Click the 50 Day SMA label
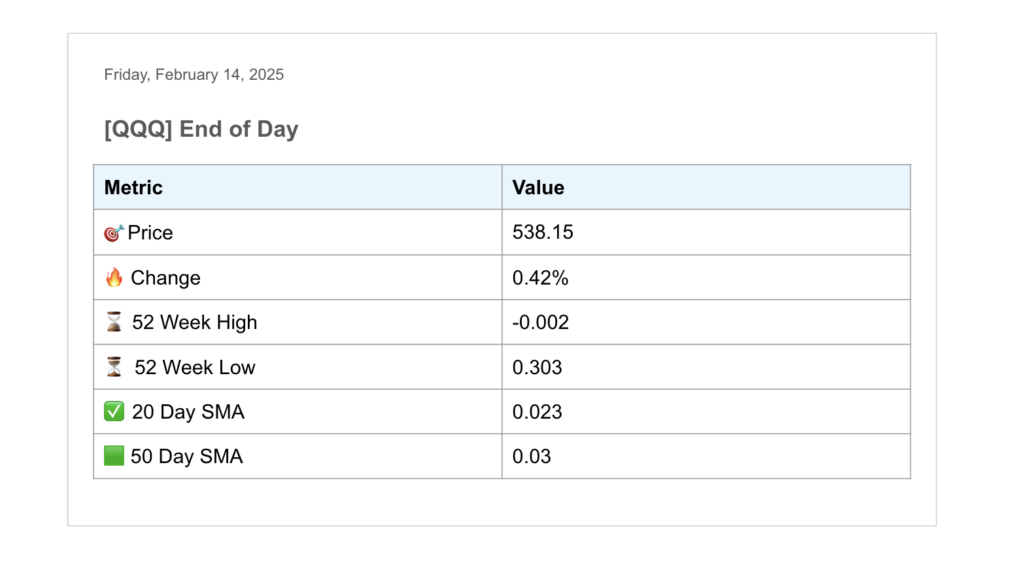The width and height of the screenshot is (1024, 573). pos(187,456)
